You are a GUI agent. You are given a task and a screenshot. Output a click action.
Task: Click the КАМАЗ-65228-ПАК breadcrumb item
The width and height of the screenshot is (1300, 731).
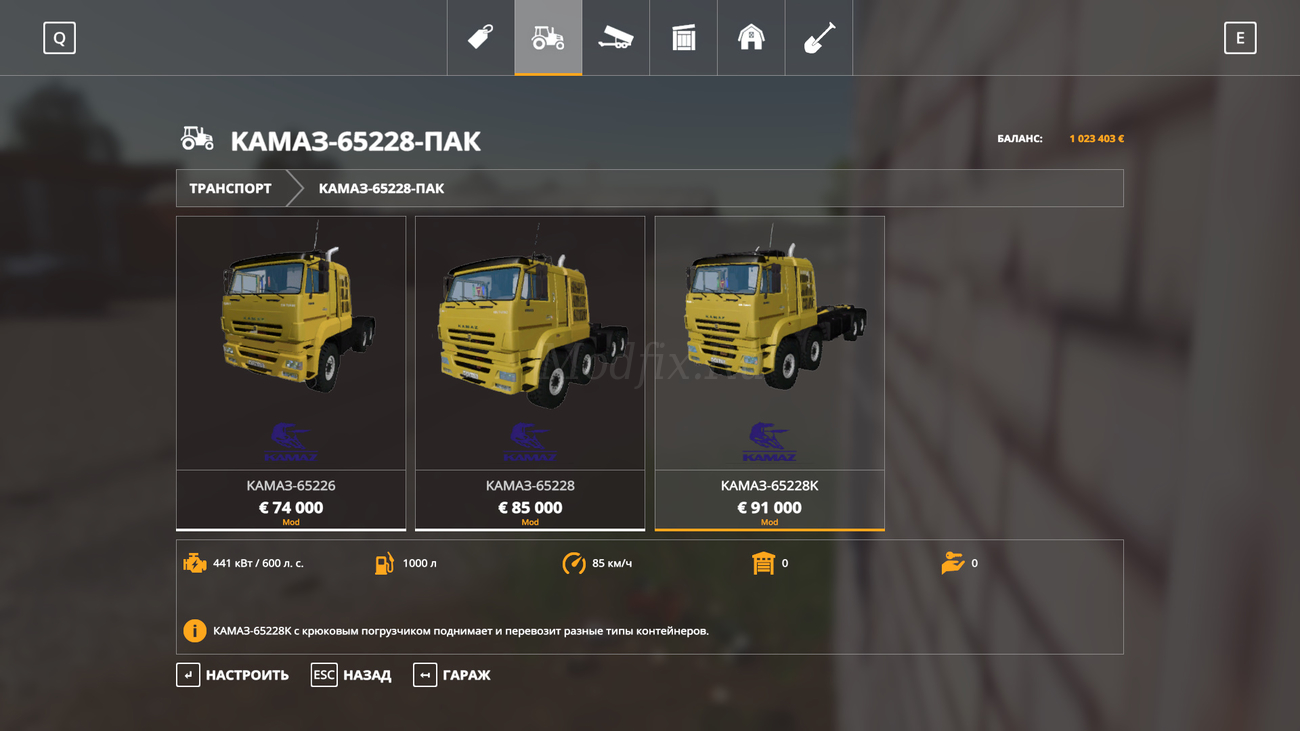tap(381, 188)
